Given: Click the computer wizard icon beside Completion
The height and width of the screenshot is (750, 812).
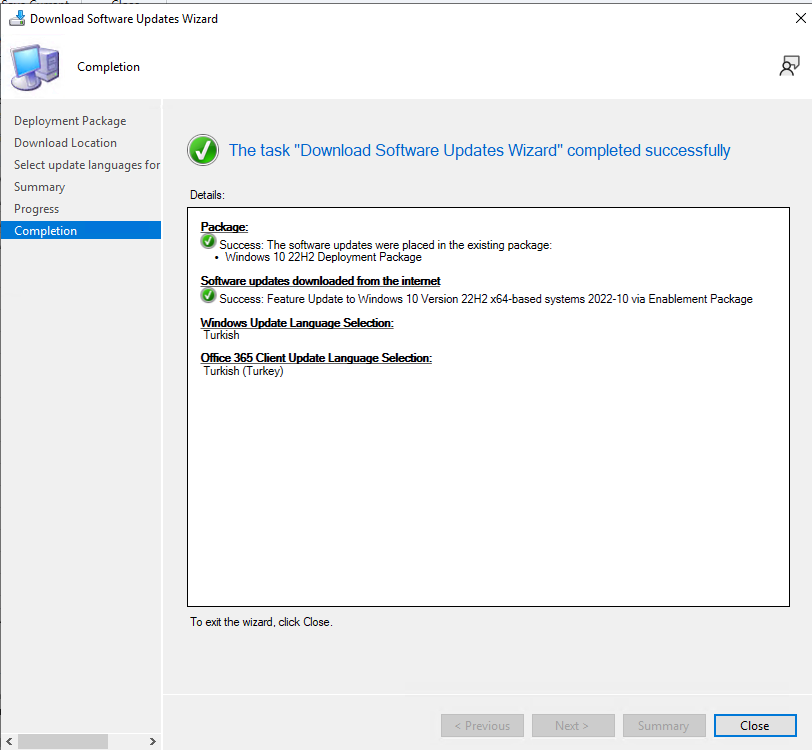Looking at the screenshot, I should [x=35, y=67].
